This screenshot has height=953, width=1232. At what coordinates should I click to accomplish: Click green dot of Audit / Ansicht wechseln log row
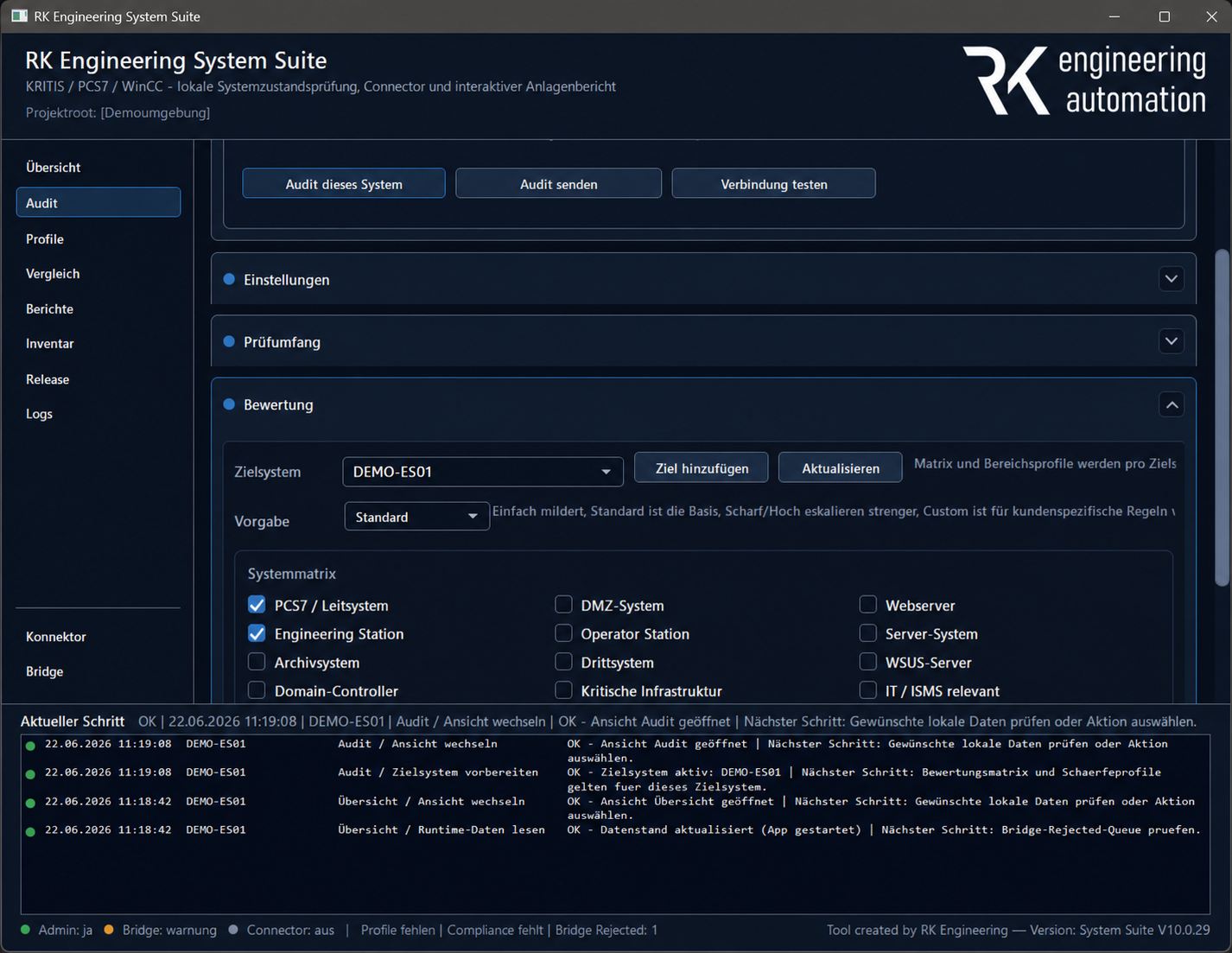click(30, 746)
